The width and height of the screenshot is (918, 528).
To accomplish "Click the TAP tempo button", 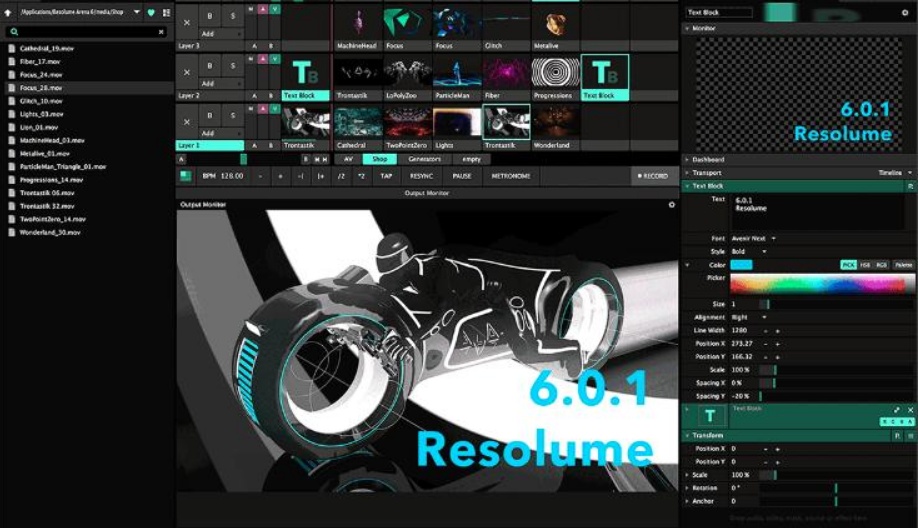I will pyautogui.click(x=386, y=176).
